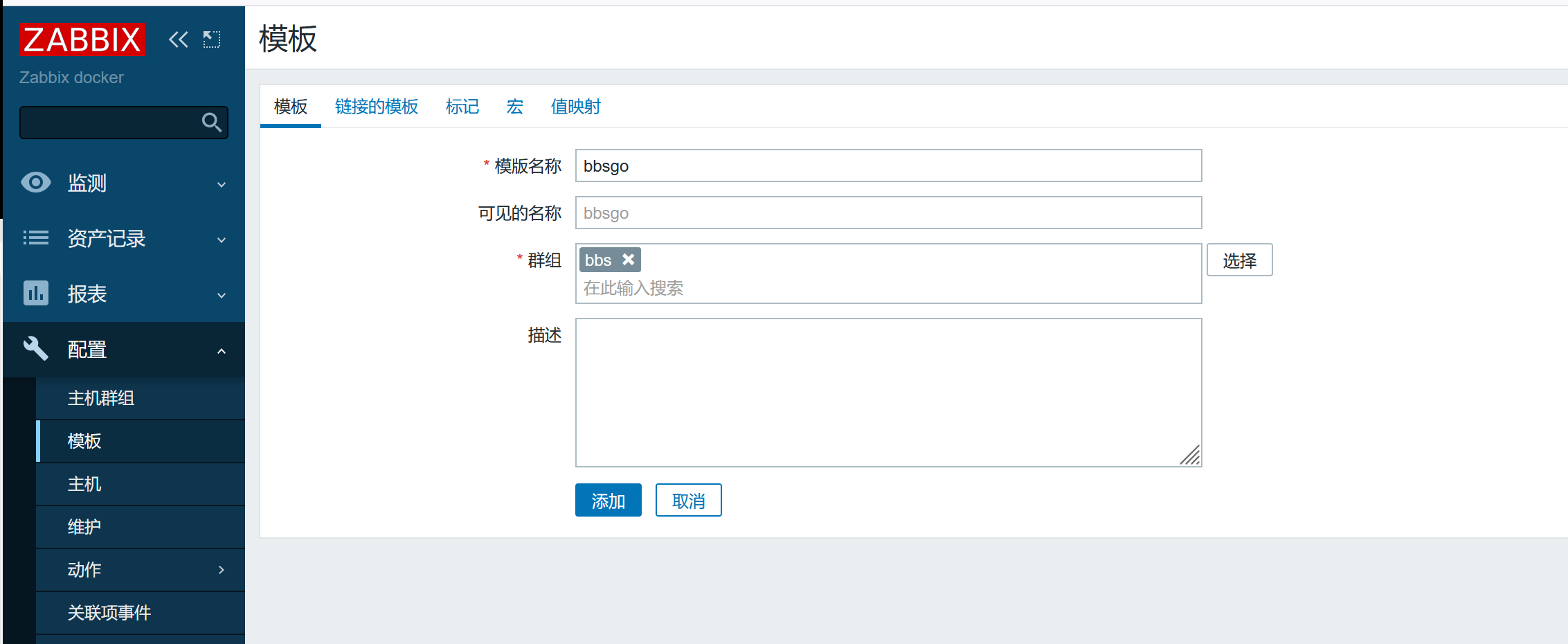
Task: Focus the 可见的名称 input field
Action: click(x=889, y=213)
